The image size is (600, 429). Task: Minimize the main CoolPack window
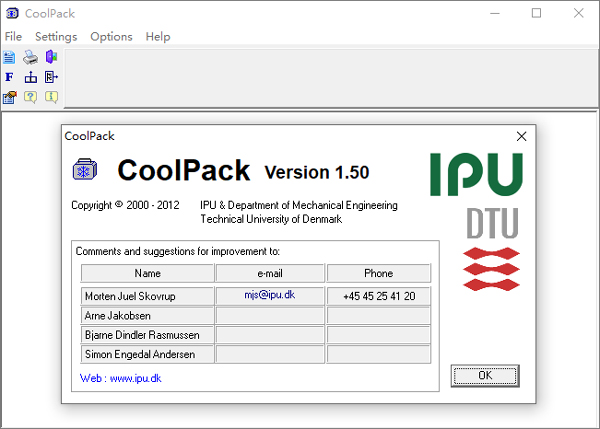pos(495,13)
